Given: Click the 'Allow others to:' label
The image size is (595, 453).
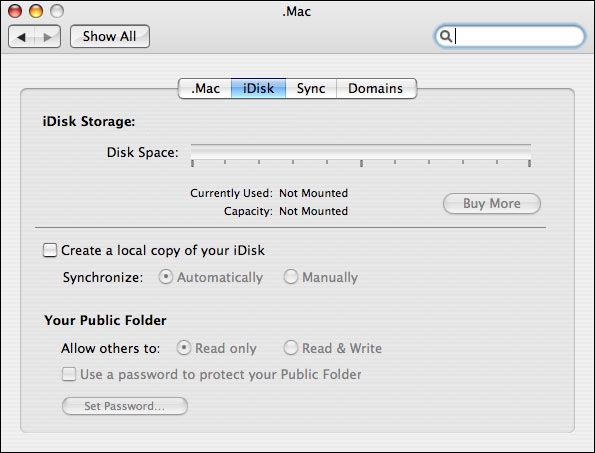Looking at the screenshot, I should pyautogui.click(x=110, y=348).
